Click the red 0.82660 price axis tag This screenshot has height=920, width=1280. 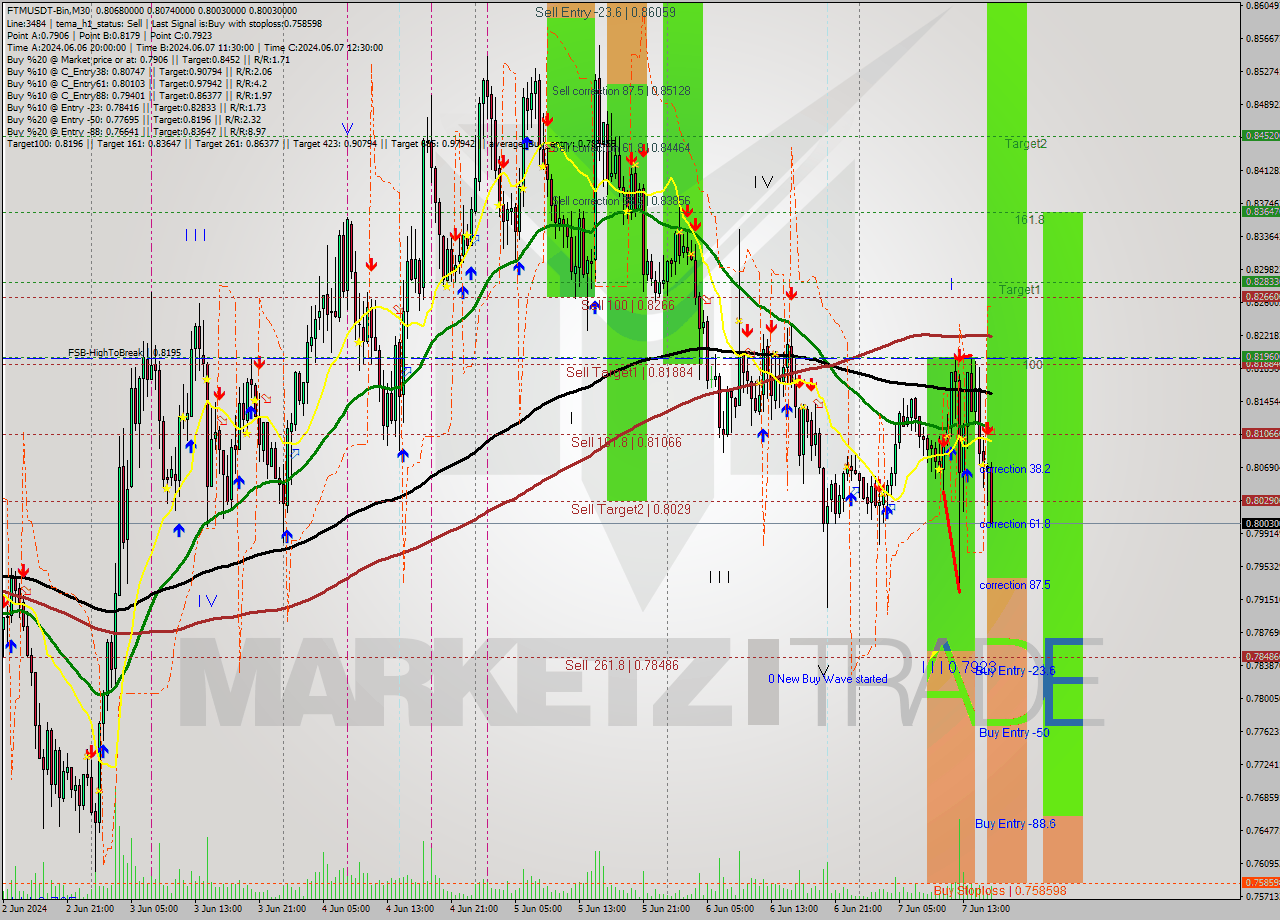coord(1260,297)
